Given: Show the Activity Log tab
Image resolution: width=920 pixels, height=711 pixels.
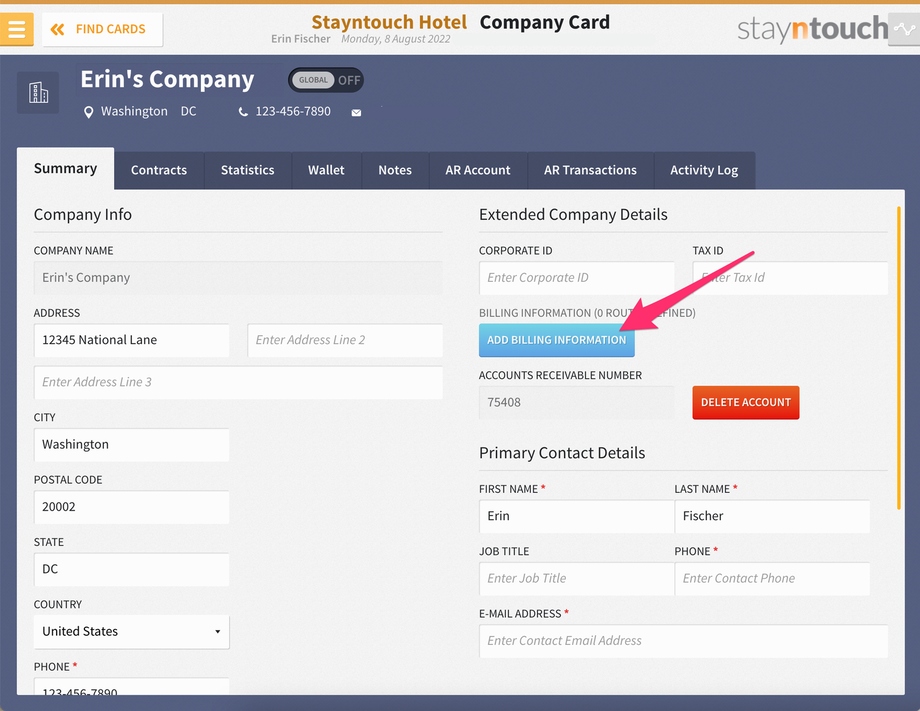Looking at the screenshot, I should (x=704, y=170).
